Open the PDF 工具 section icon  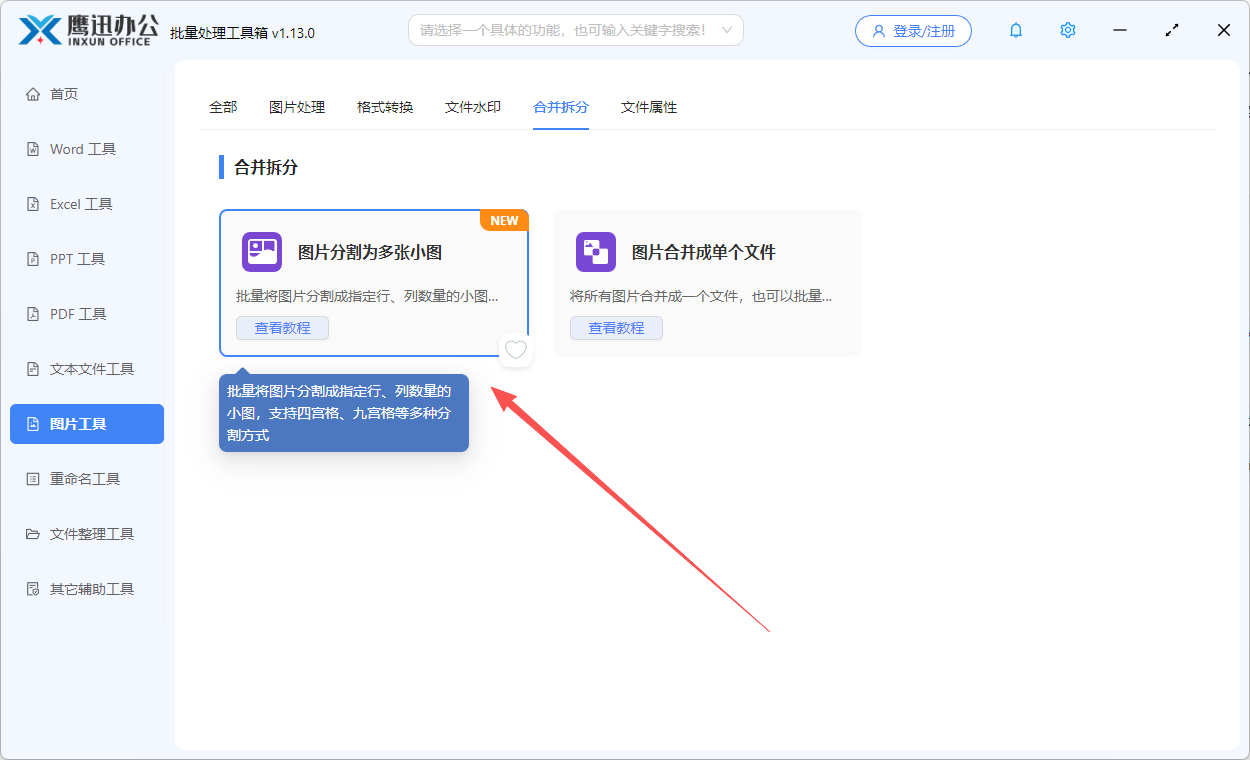tap(34, 313)
